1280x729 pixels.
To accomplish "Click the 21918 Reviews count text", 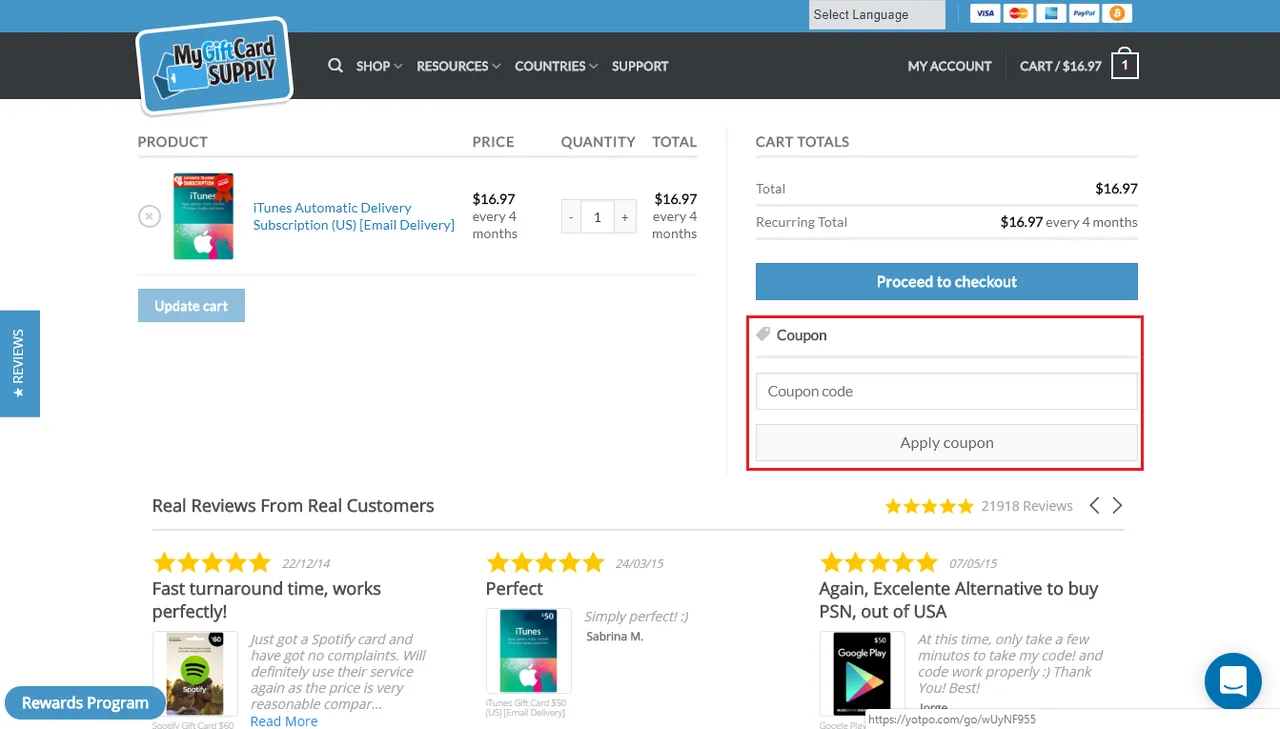I will [1027, 506].
